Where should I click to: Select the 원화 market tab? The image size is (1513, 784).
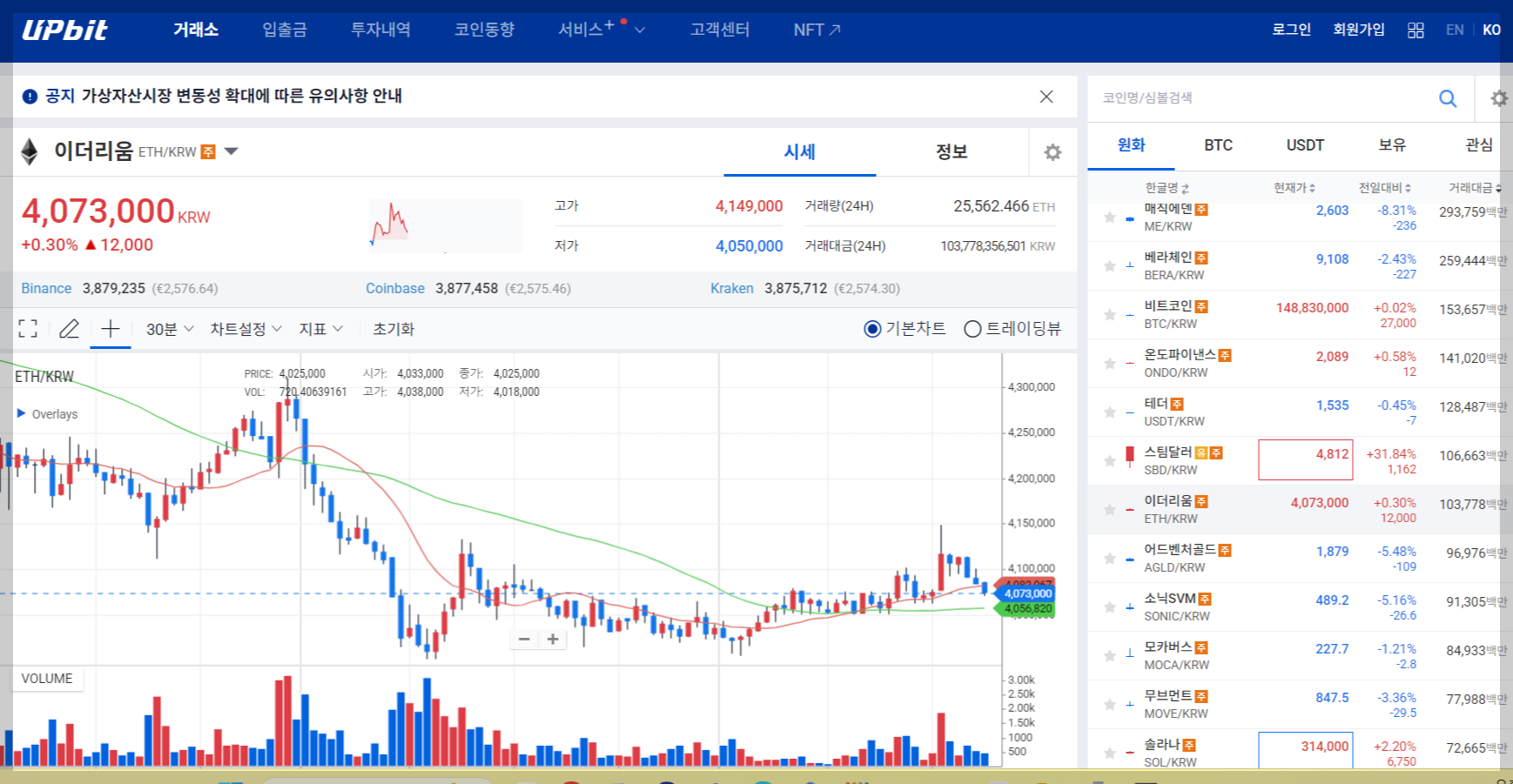pos(1131,145)
